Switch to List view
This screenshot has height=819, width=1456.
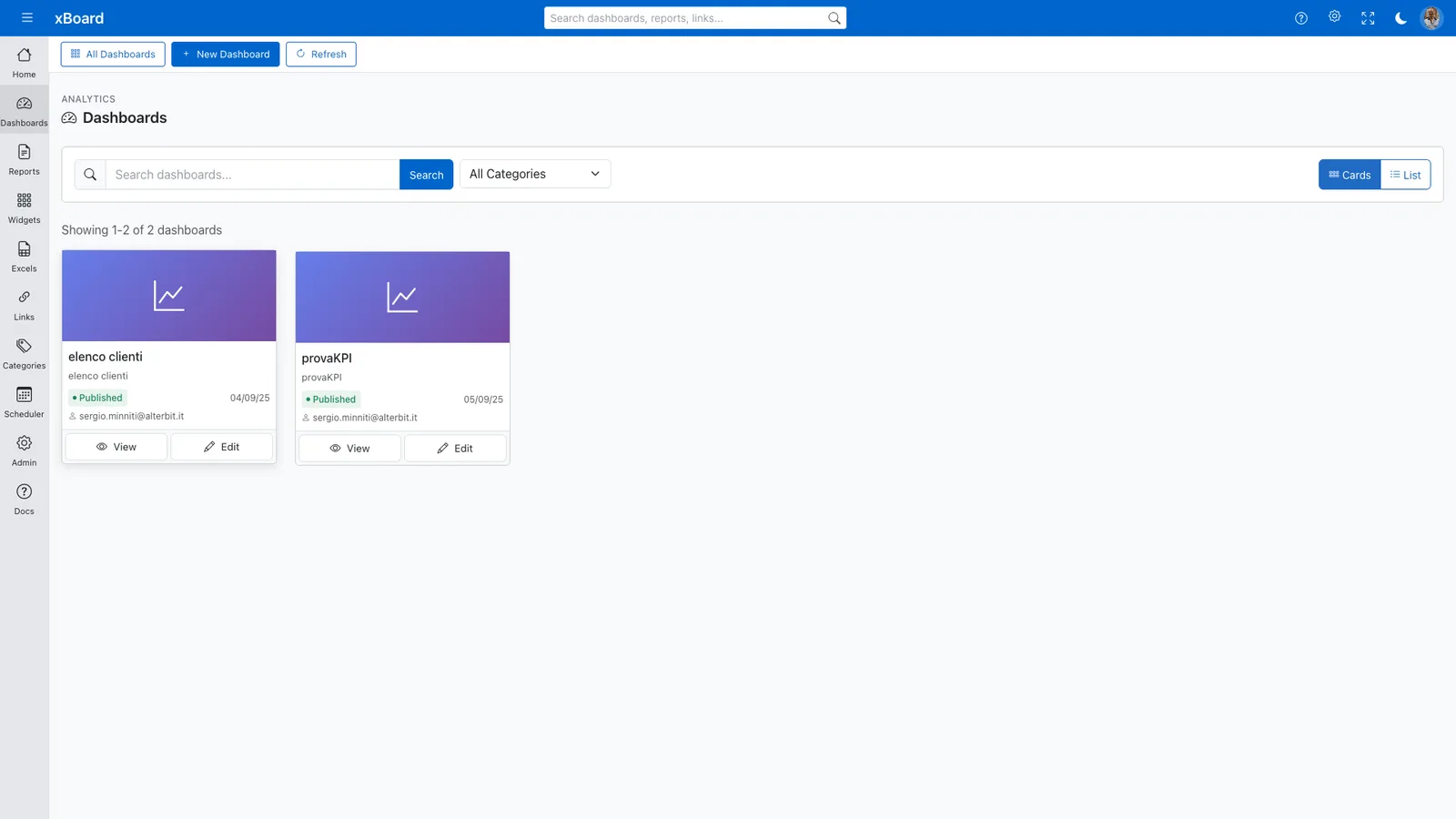pos(1406,175)
